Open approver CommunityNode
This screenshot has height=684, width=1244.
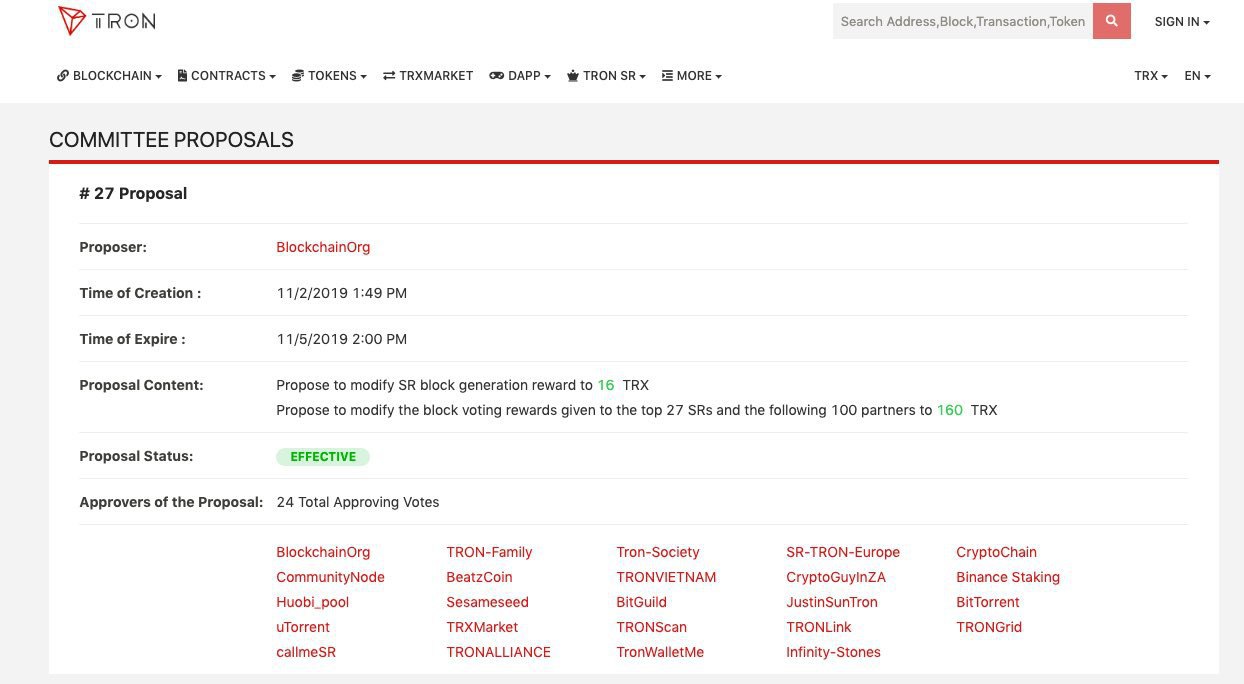coord(330,577)
